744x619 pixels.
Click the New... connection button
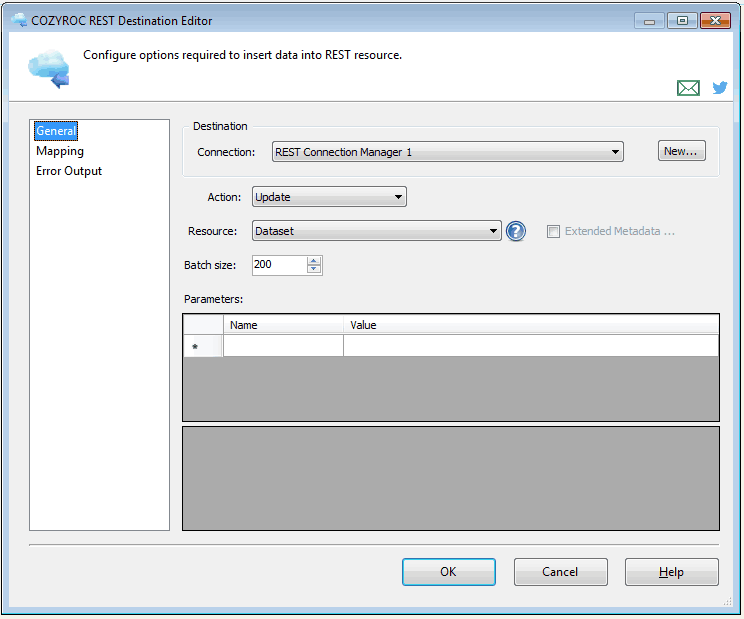681,151
